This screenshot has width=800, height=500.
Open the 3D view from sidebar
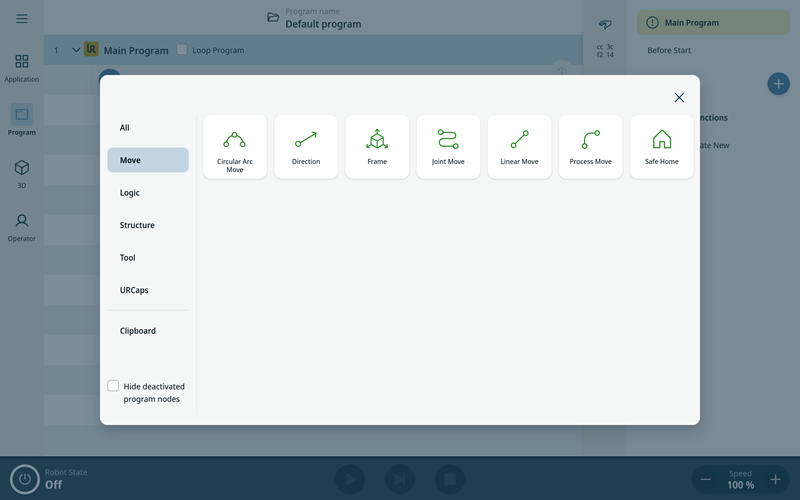pyautogui.click(x=22, y=173)
